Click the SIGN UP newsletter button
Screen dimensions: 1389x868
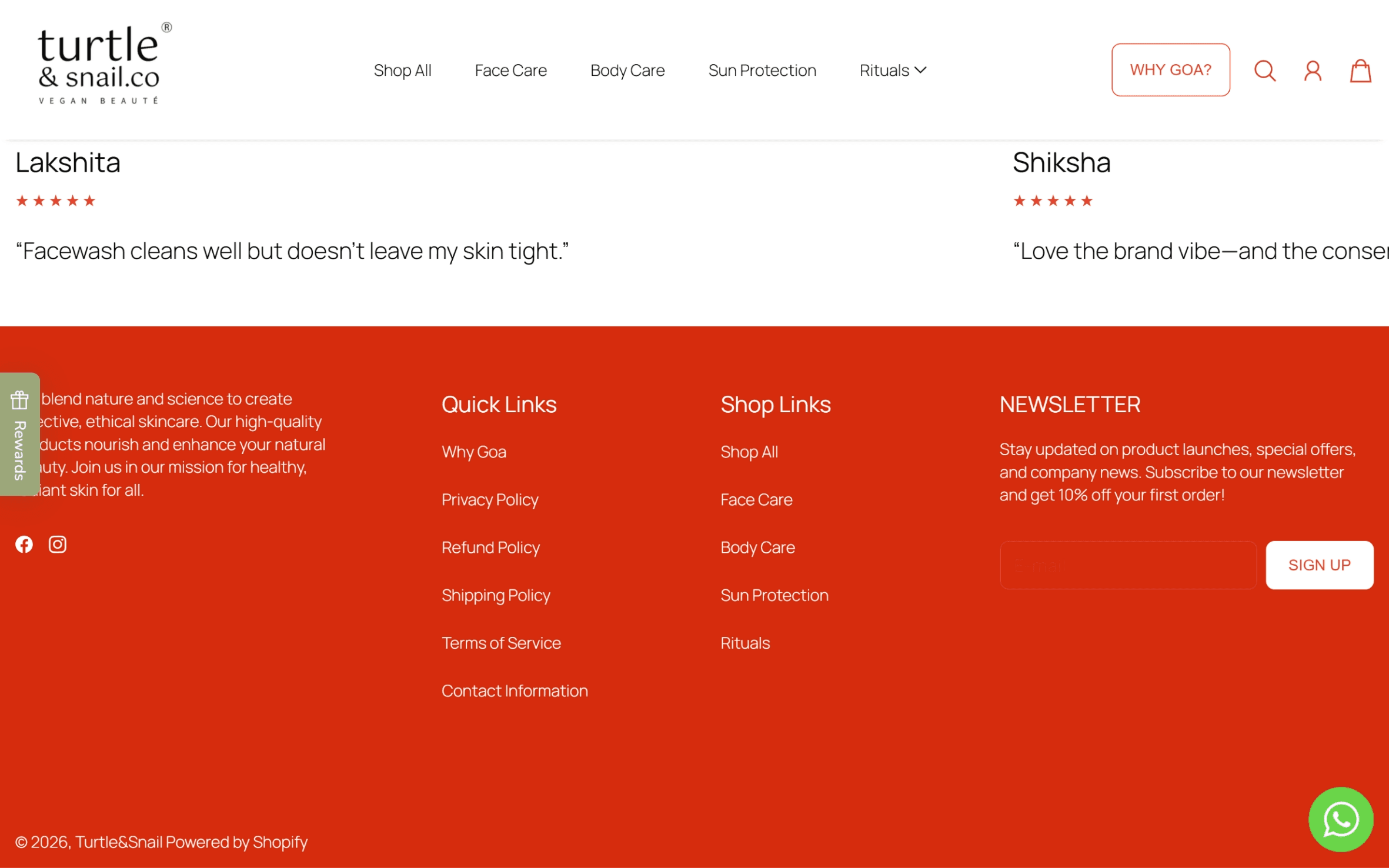(1319, 565)
